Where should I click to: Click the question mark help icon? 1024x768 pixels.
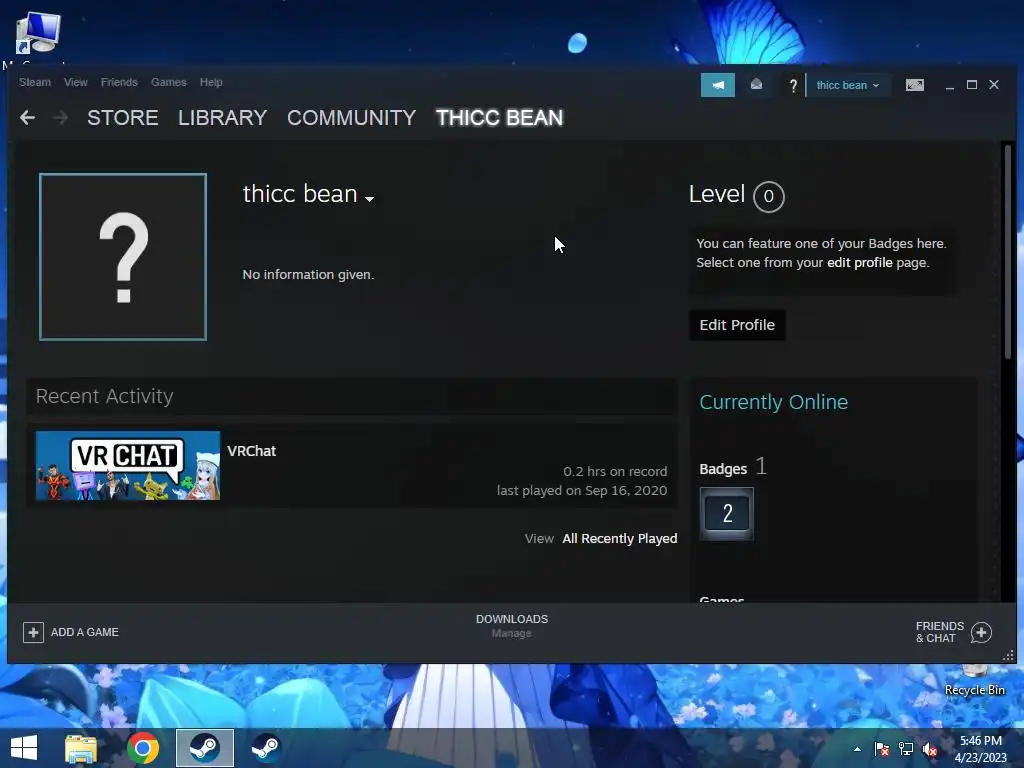[793, 86]
